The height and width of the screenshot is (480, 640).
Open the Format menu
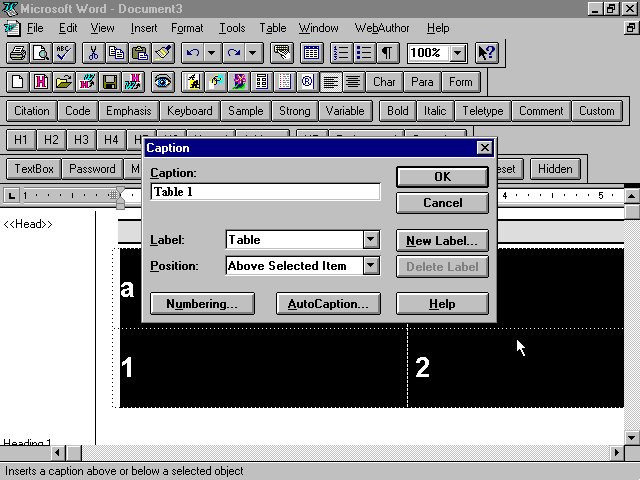coord(187,28)
